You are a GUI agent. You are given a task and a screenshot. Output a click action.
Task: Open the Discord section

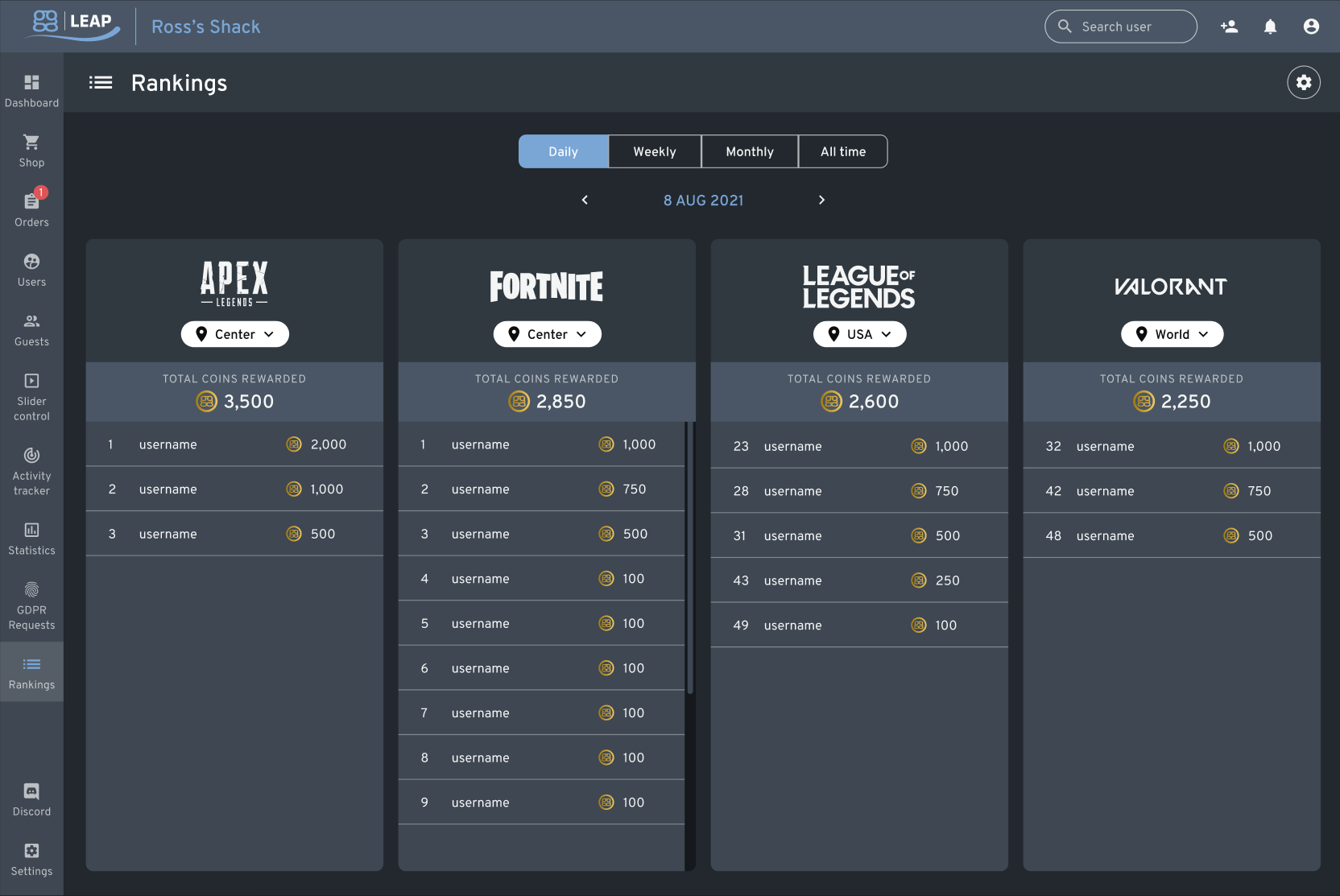tap(31, 798)
